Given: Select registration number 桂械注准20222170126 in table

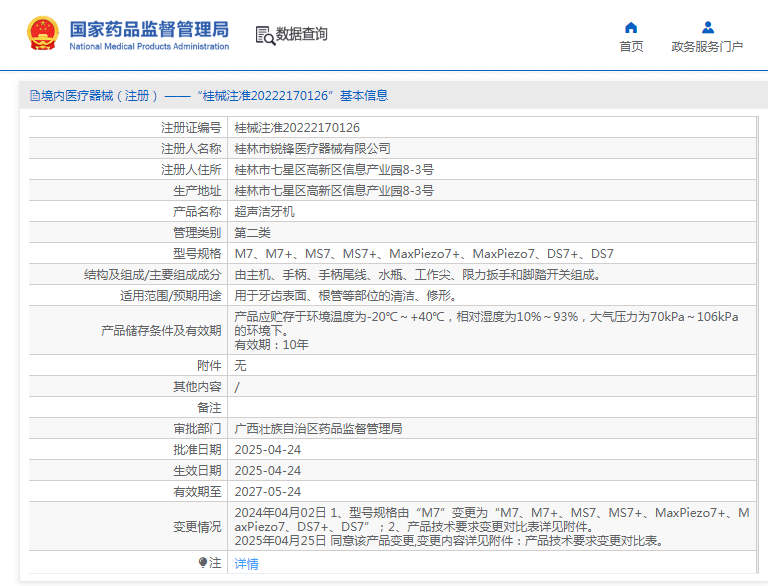Looking at the screenshot, I should [297, 128].
